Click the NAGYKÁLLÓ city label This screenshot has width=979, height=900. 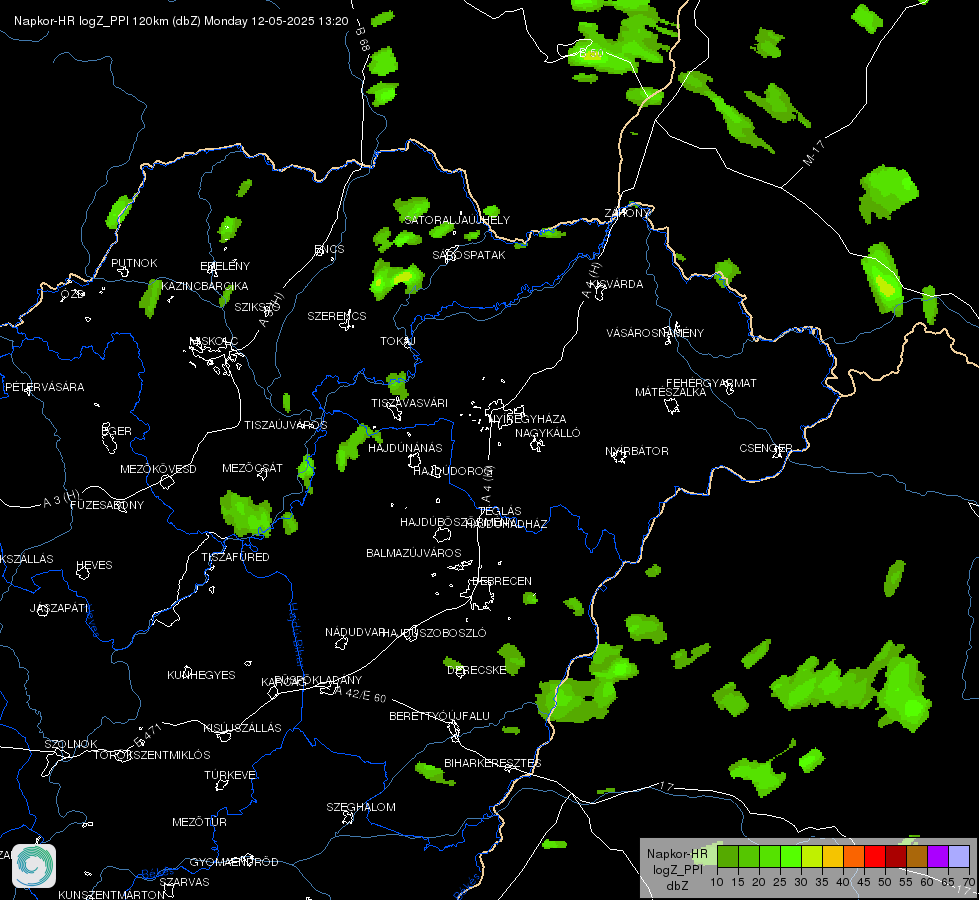point(548,433)
